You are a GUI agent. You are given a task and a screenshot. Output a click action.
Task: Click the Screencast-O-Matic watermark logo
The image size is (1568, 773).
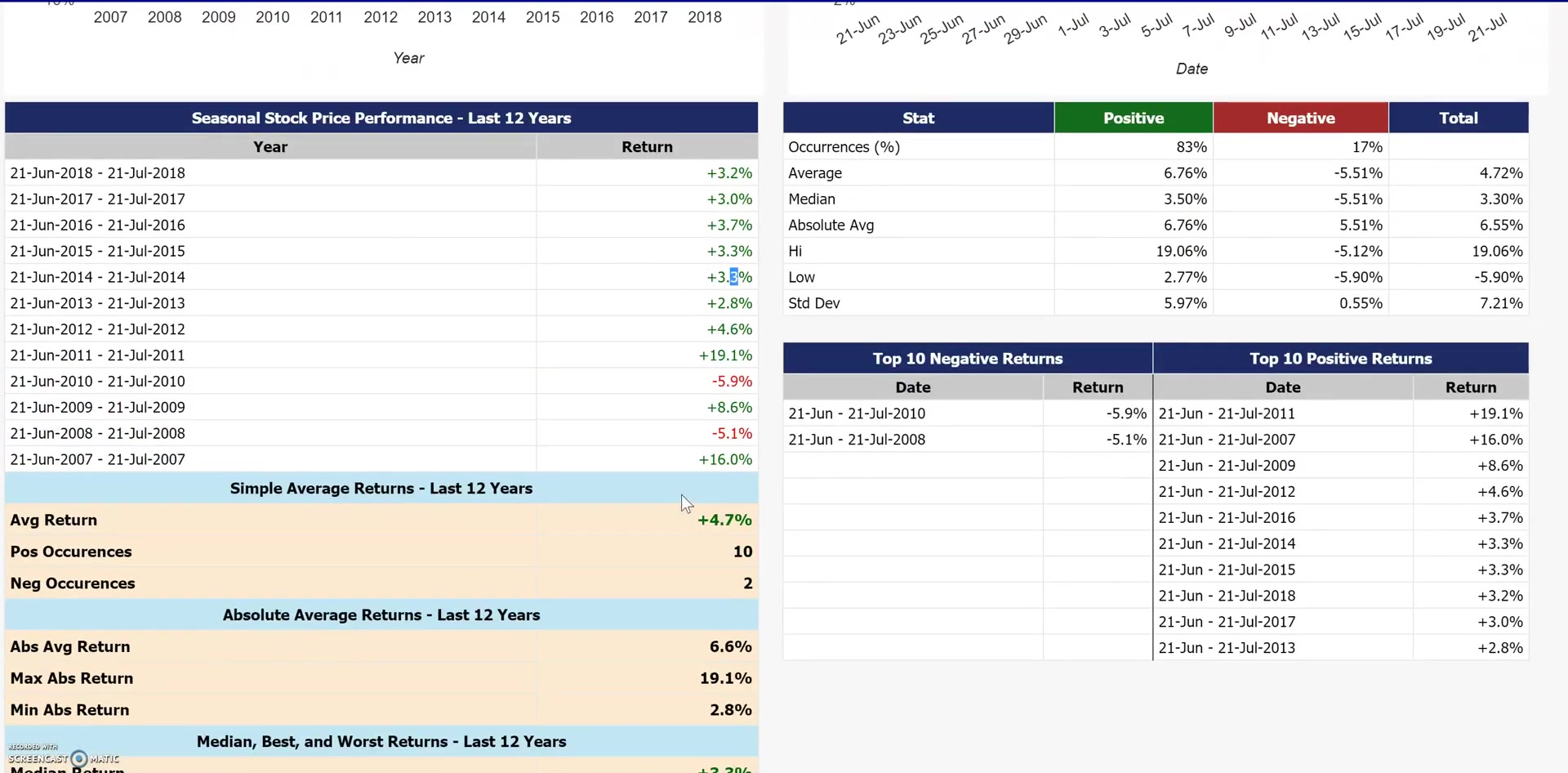pos(78,758)
